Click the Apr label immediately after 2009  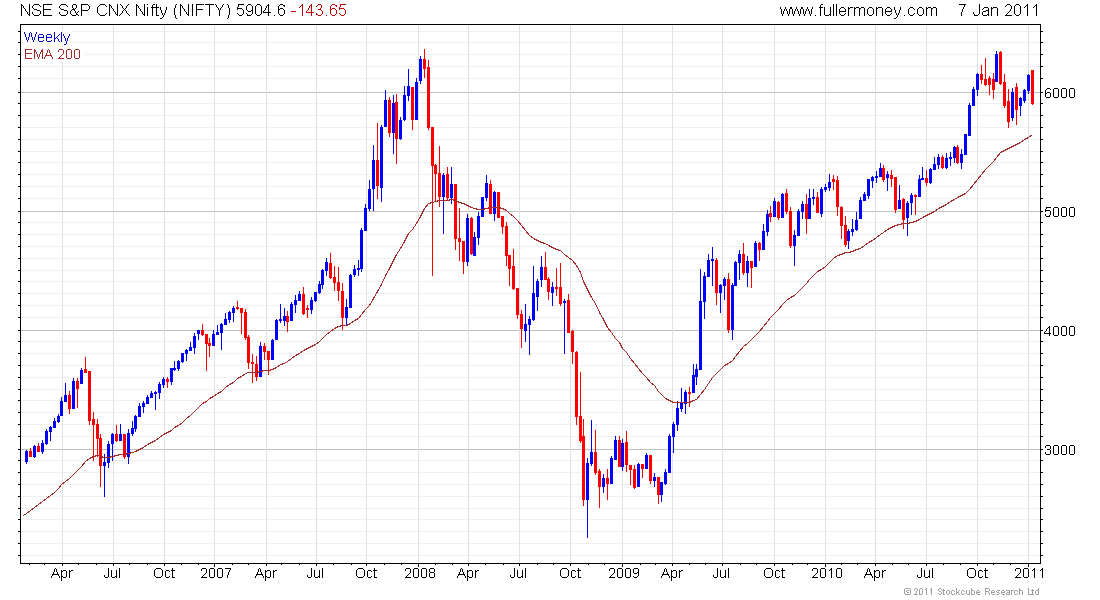point(672,574)
